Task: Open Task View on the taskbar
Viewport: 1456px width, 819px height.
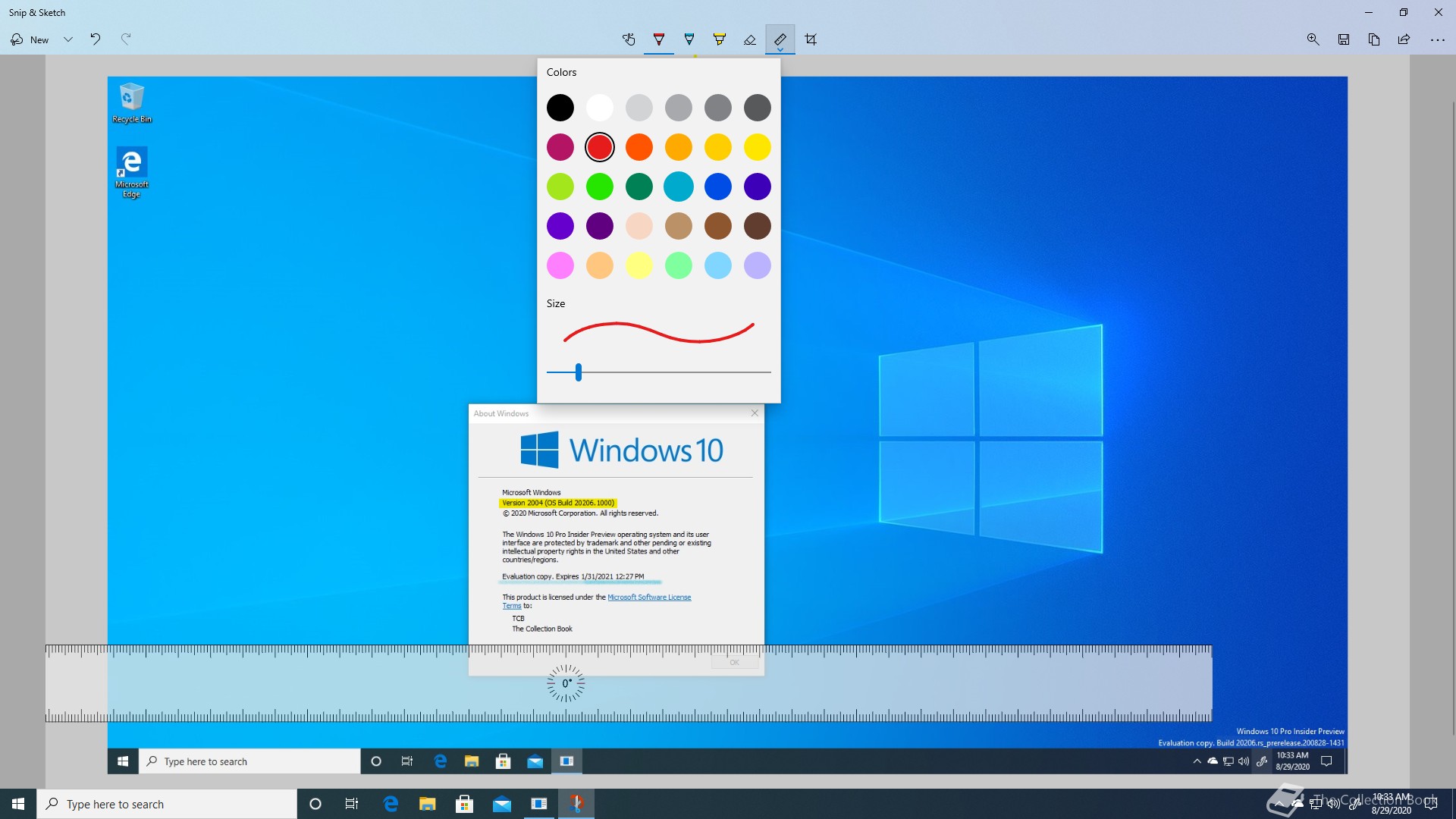Action: pos(352,804)
